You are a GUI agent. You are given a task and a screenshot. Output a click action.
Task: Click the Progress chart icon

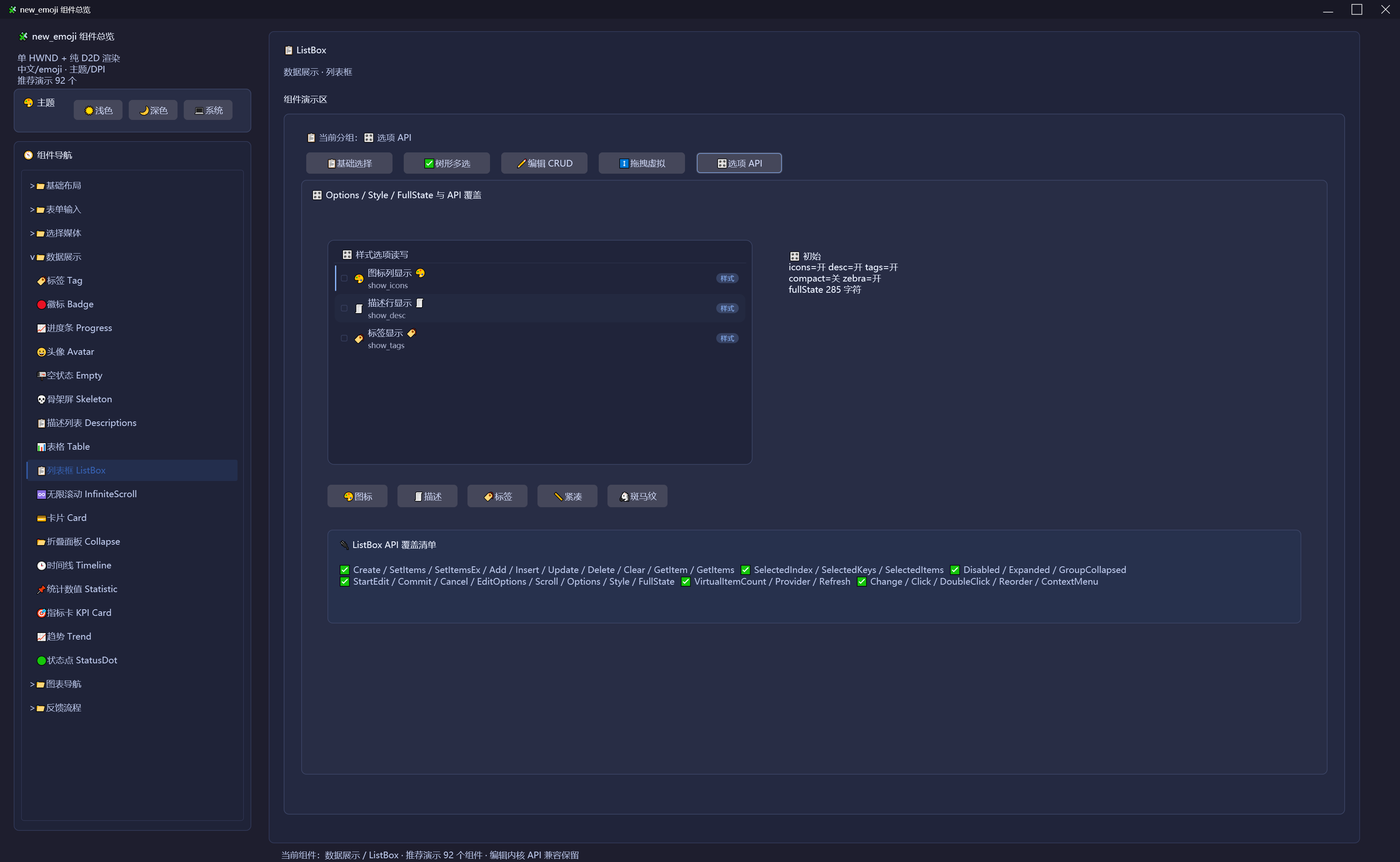pos(41,329)
